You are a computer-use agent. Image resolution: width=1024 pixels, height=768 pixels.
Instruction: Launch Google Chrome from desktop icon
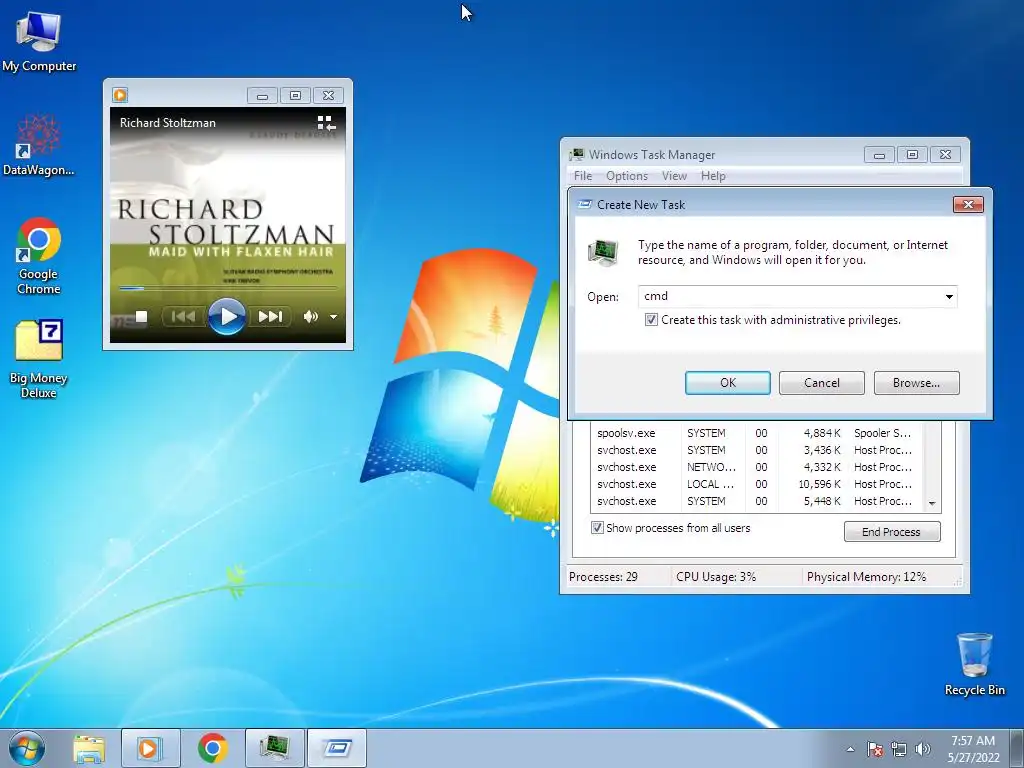pos(38,256)
